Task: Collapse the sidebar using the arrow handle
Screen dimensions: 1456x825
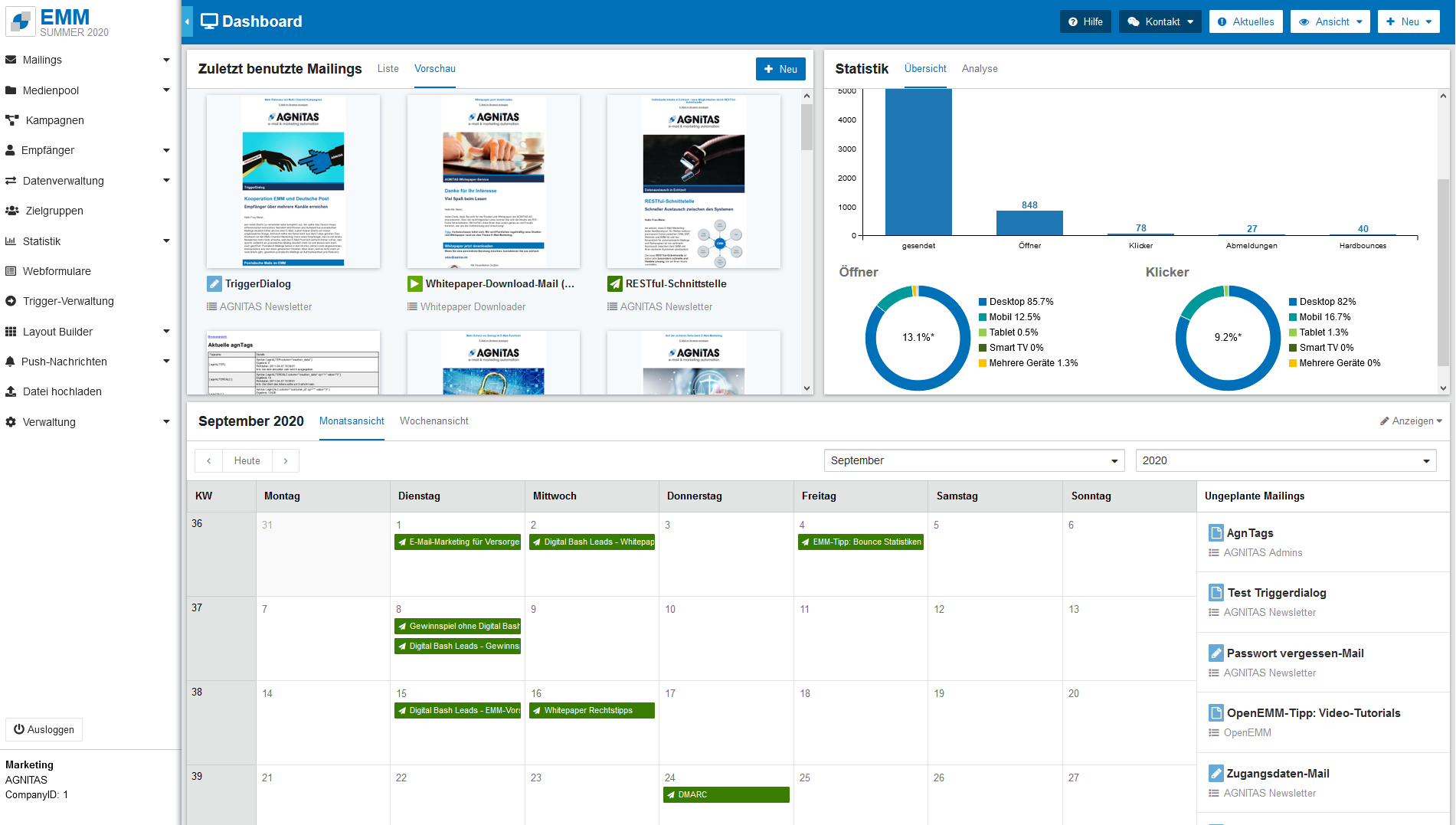Action: 187,21
